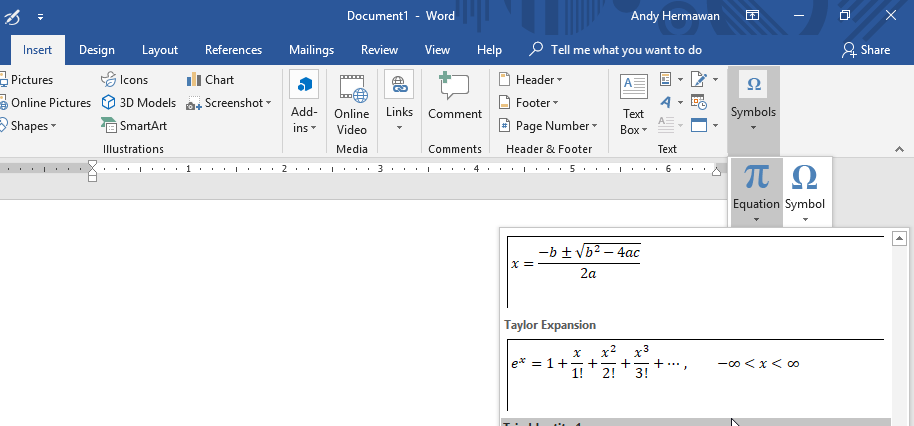
Task: Open Customize Quick Access Toolbar arrow
Action: click(x=40, y=17)
